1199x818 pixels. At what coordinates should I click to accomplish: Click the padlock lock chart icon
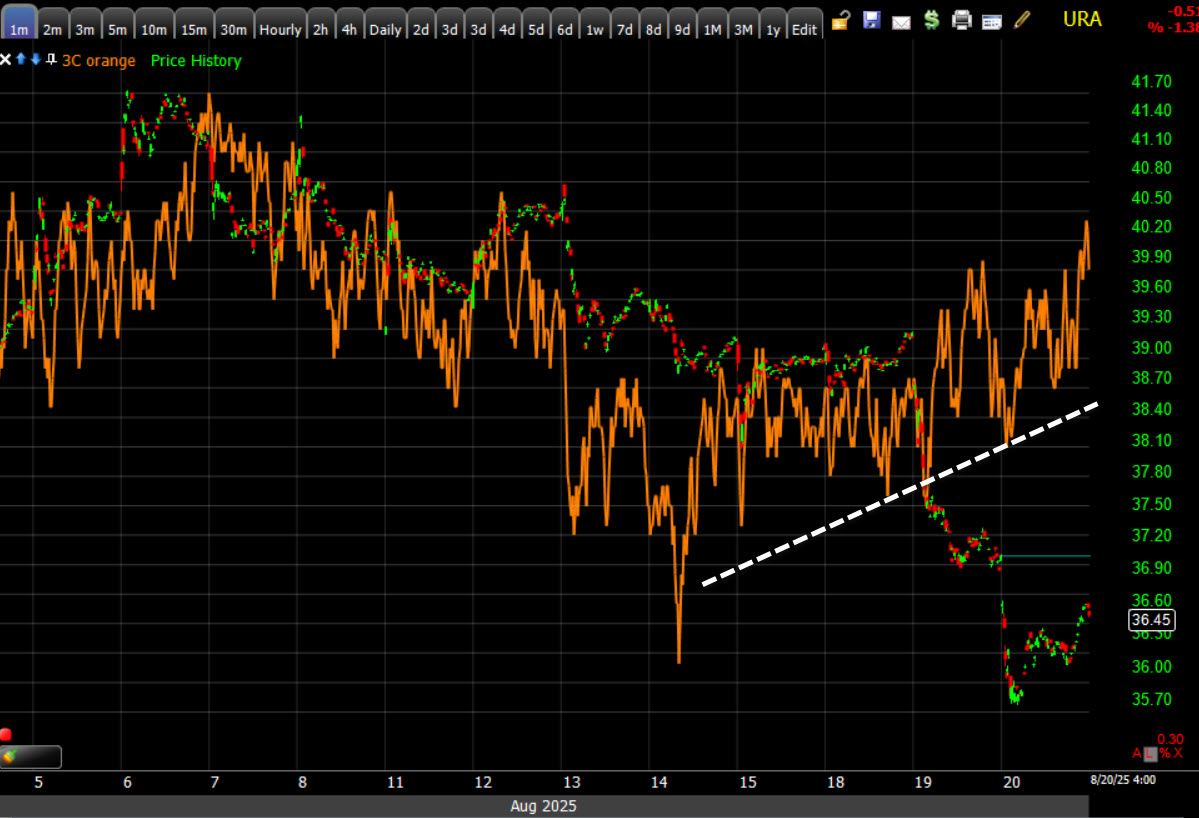click(841, 19)
